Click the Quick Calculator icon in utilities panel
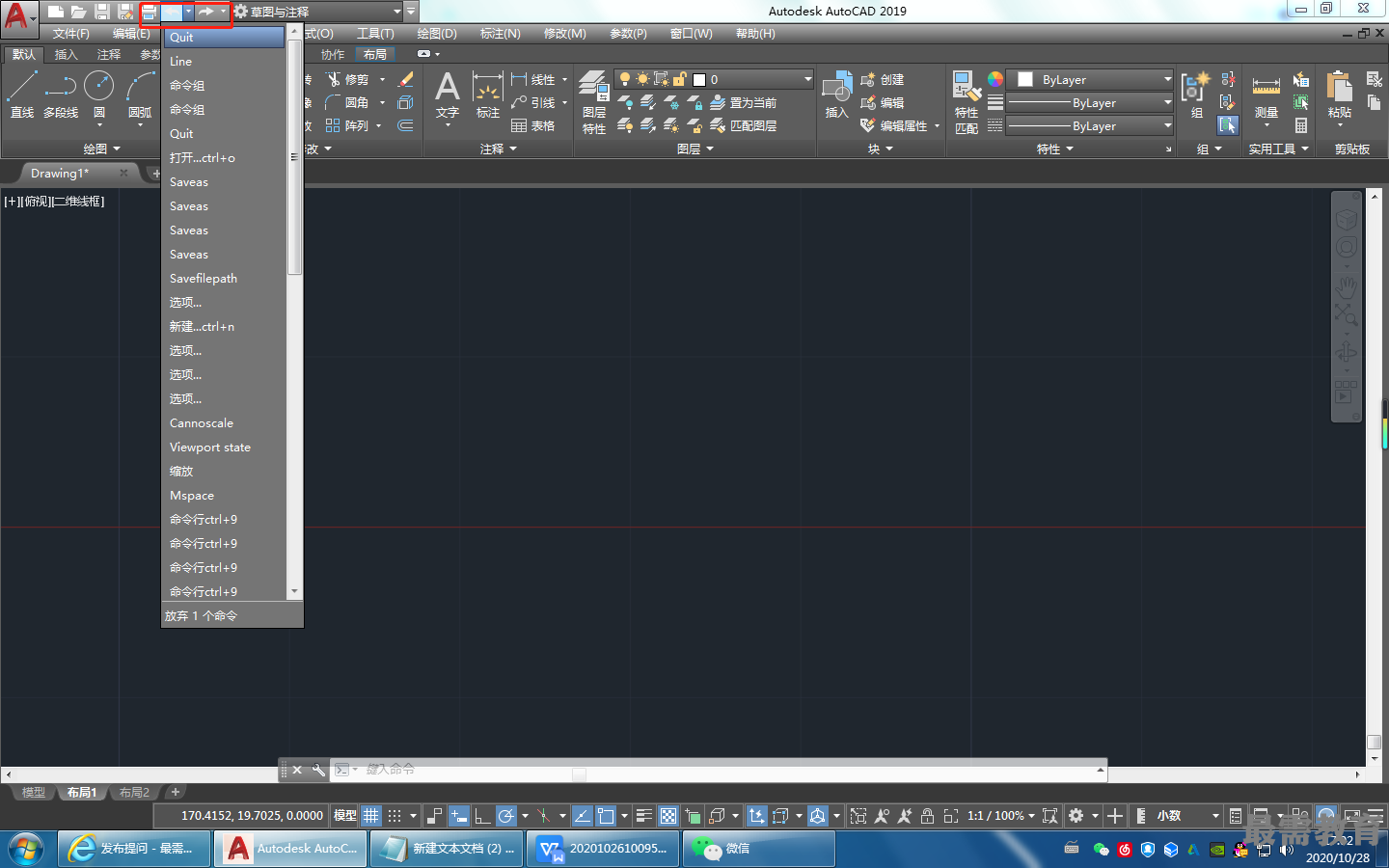Image resolution: width=1389 pixels, height=868 pixels. tap(1301, 125)
